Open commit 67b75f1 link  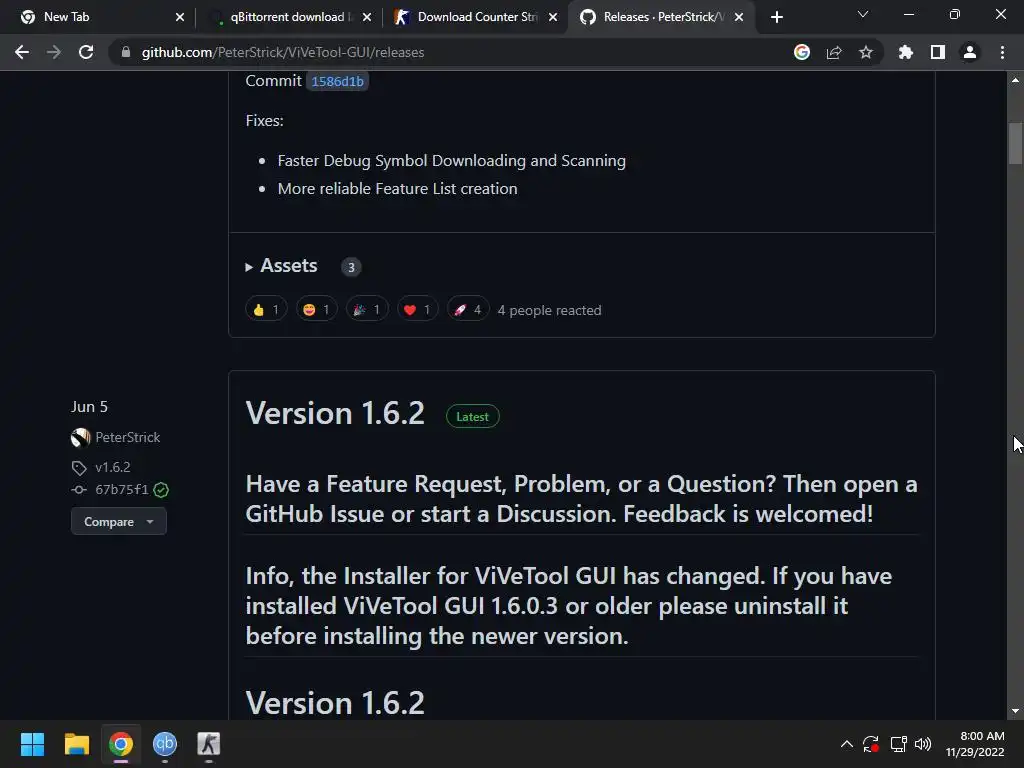point(121,489)
